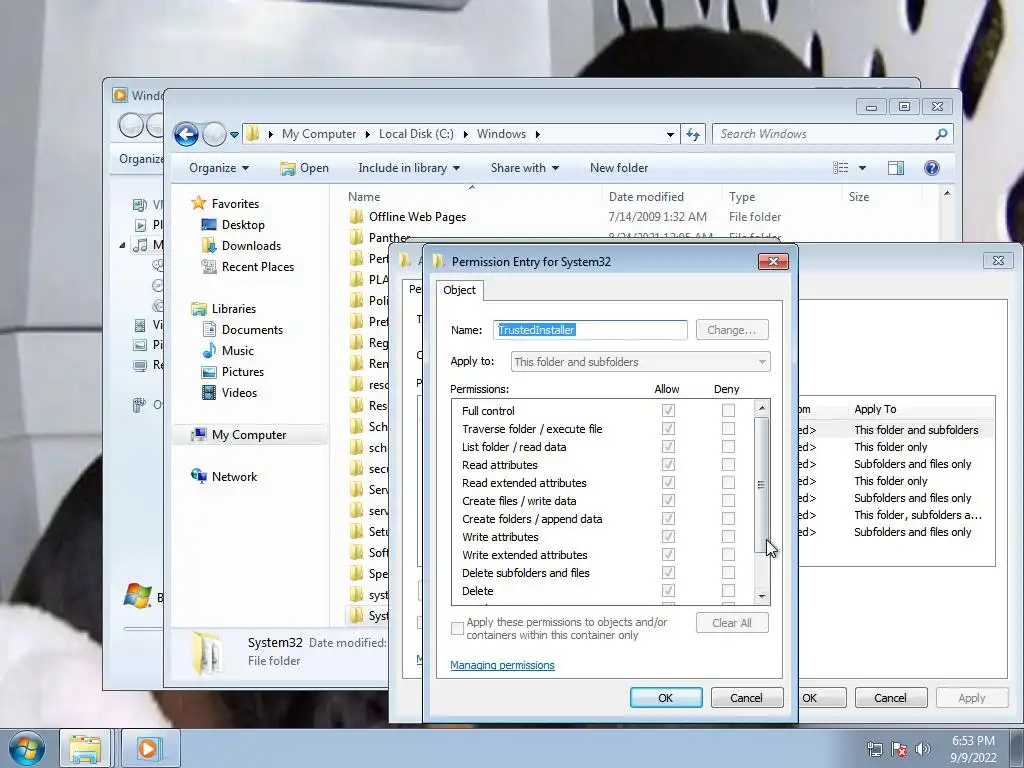The height and width of the screenshot is (768, 1024).
Task: Click the search magnifier icon
Action: 941,134
